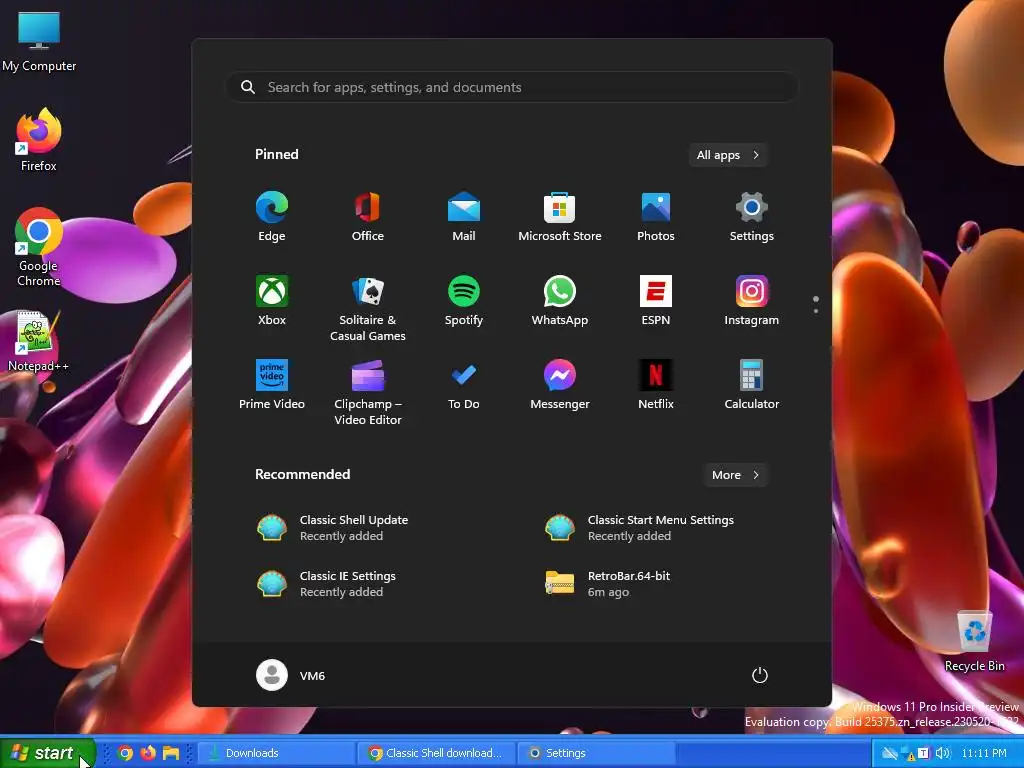
Task: Launch Clipchamp – Video Editor
Action: (368, 392)
